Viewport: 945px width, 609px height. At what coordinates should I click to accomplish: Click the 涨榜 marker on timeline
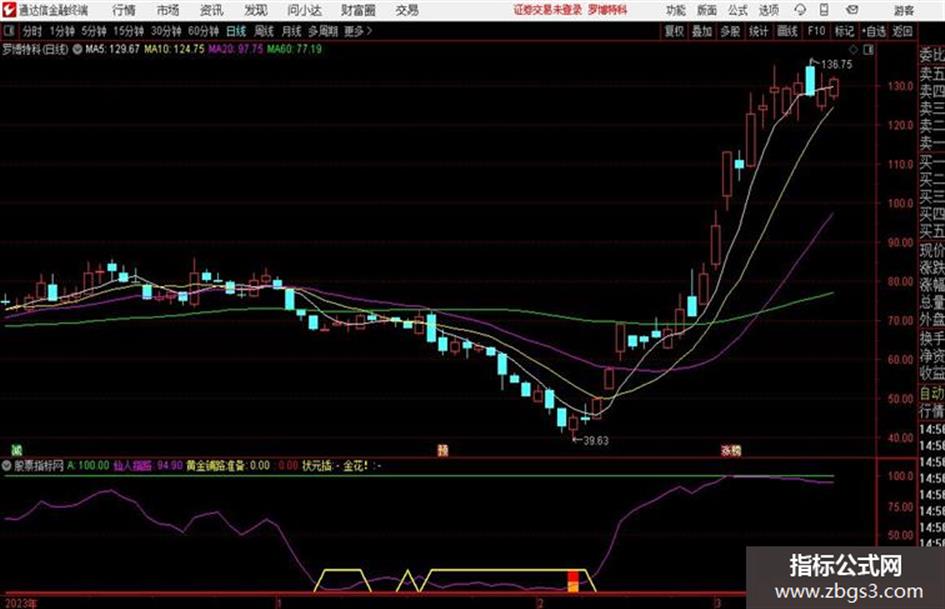click(x=731, y=450)
